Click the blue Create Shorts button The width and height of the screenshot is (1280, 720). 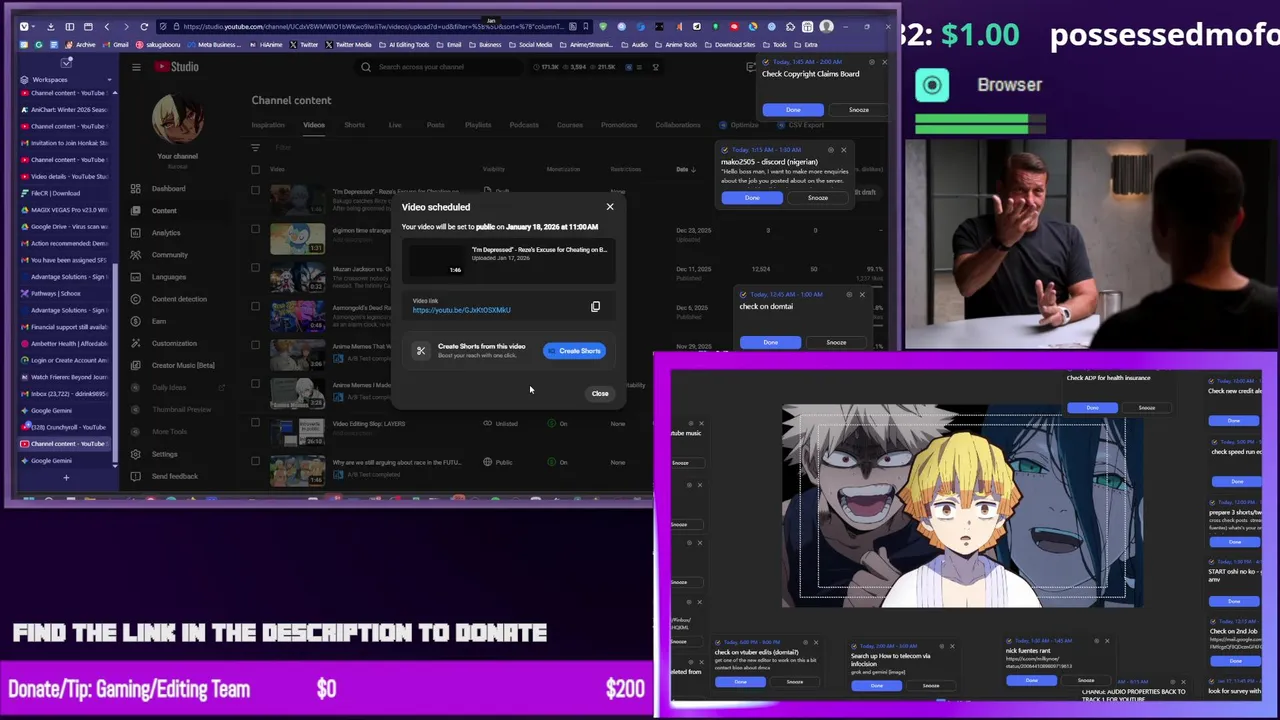coord(575,351)
